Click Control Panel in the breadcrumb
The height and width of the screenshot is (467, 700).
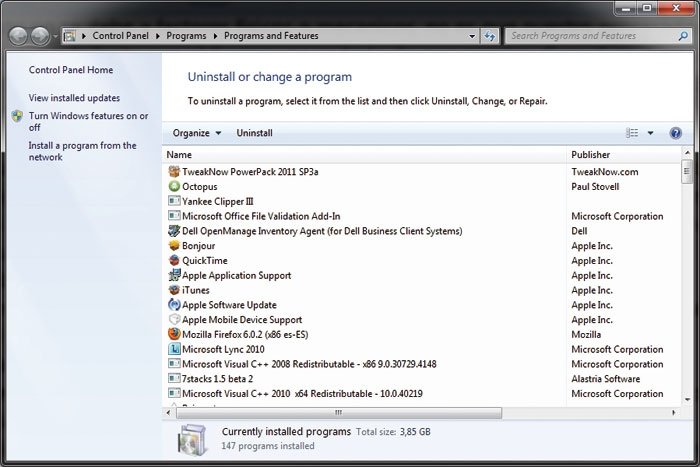click(121, 36)
